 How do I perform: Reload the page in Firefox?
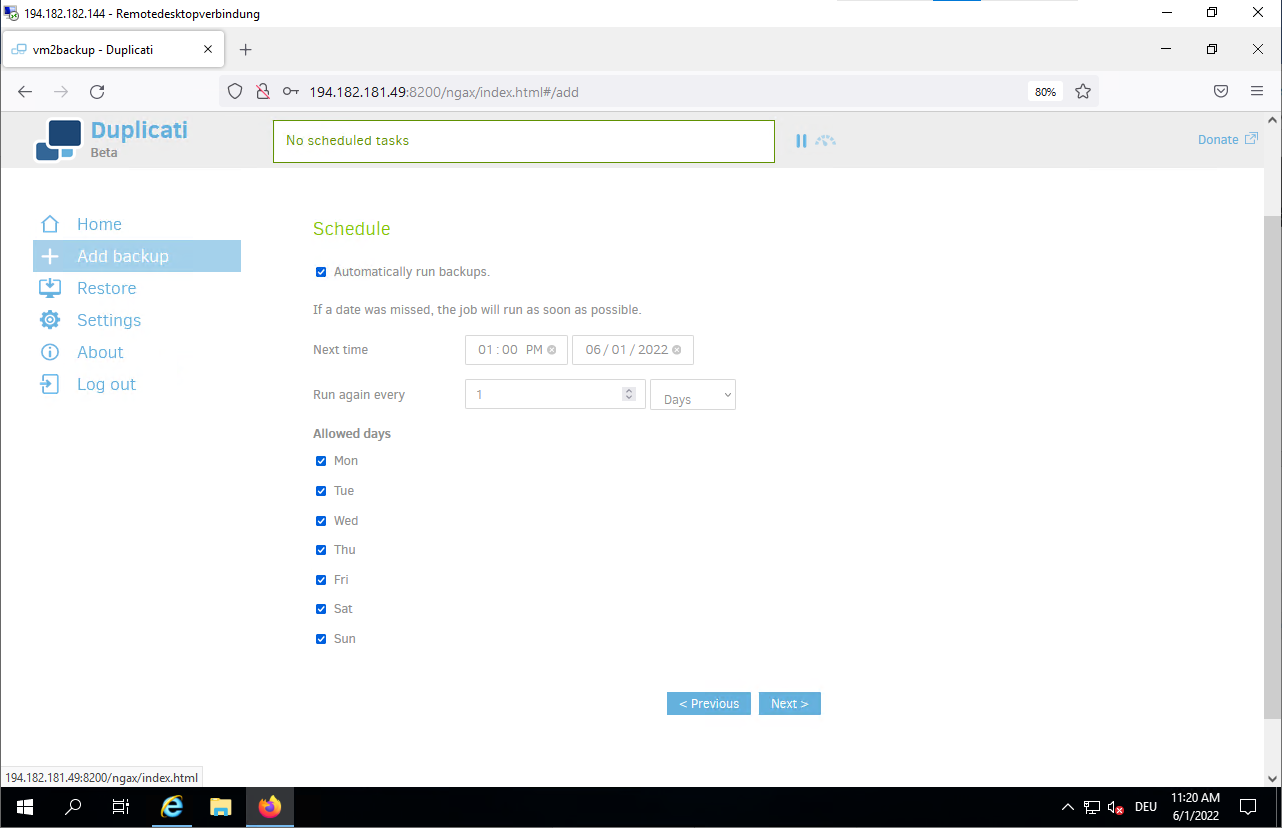[97, 92]
